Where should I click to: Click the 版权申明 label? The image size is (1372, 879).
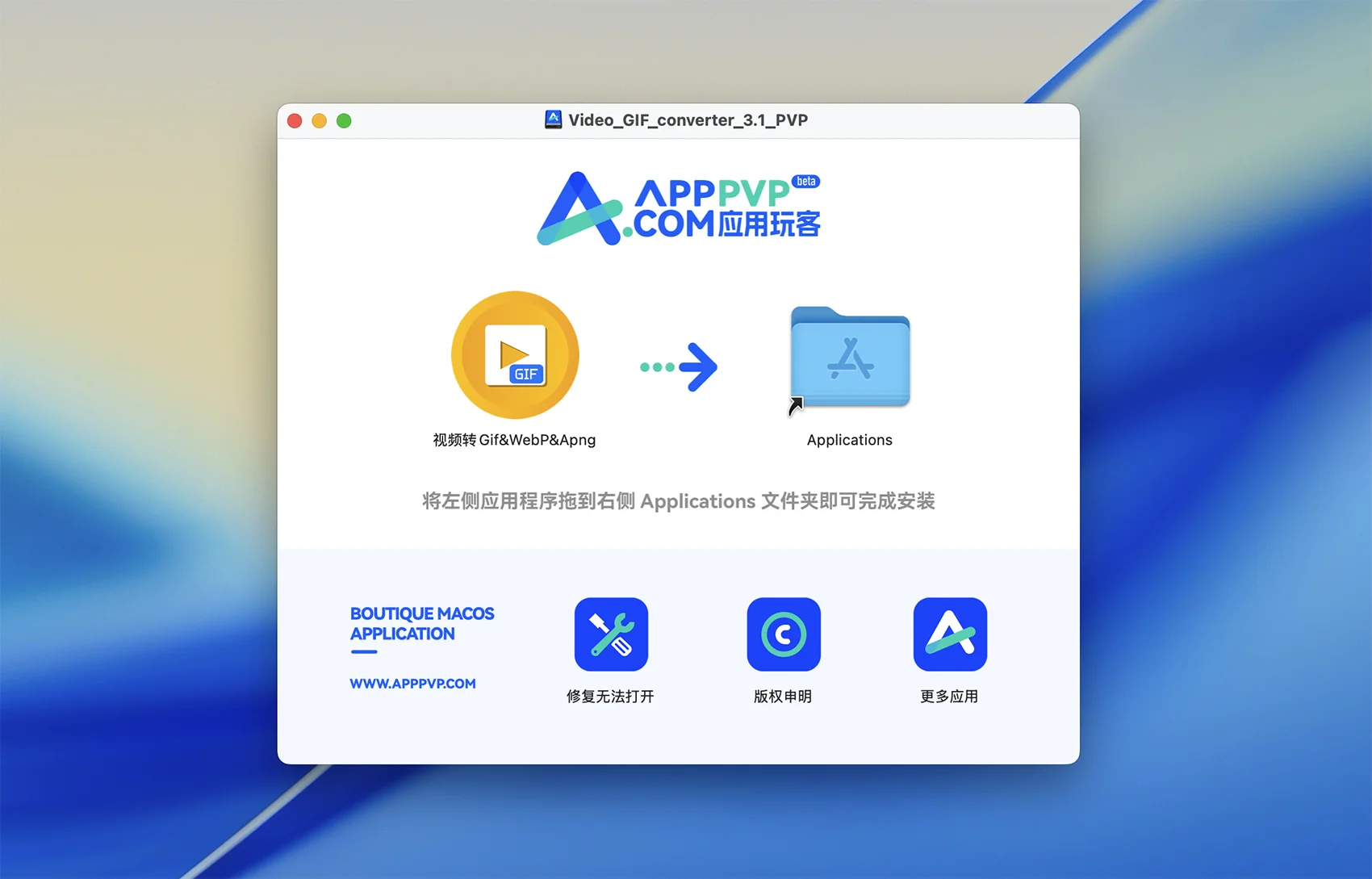pos(782,697)
